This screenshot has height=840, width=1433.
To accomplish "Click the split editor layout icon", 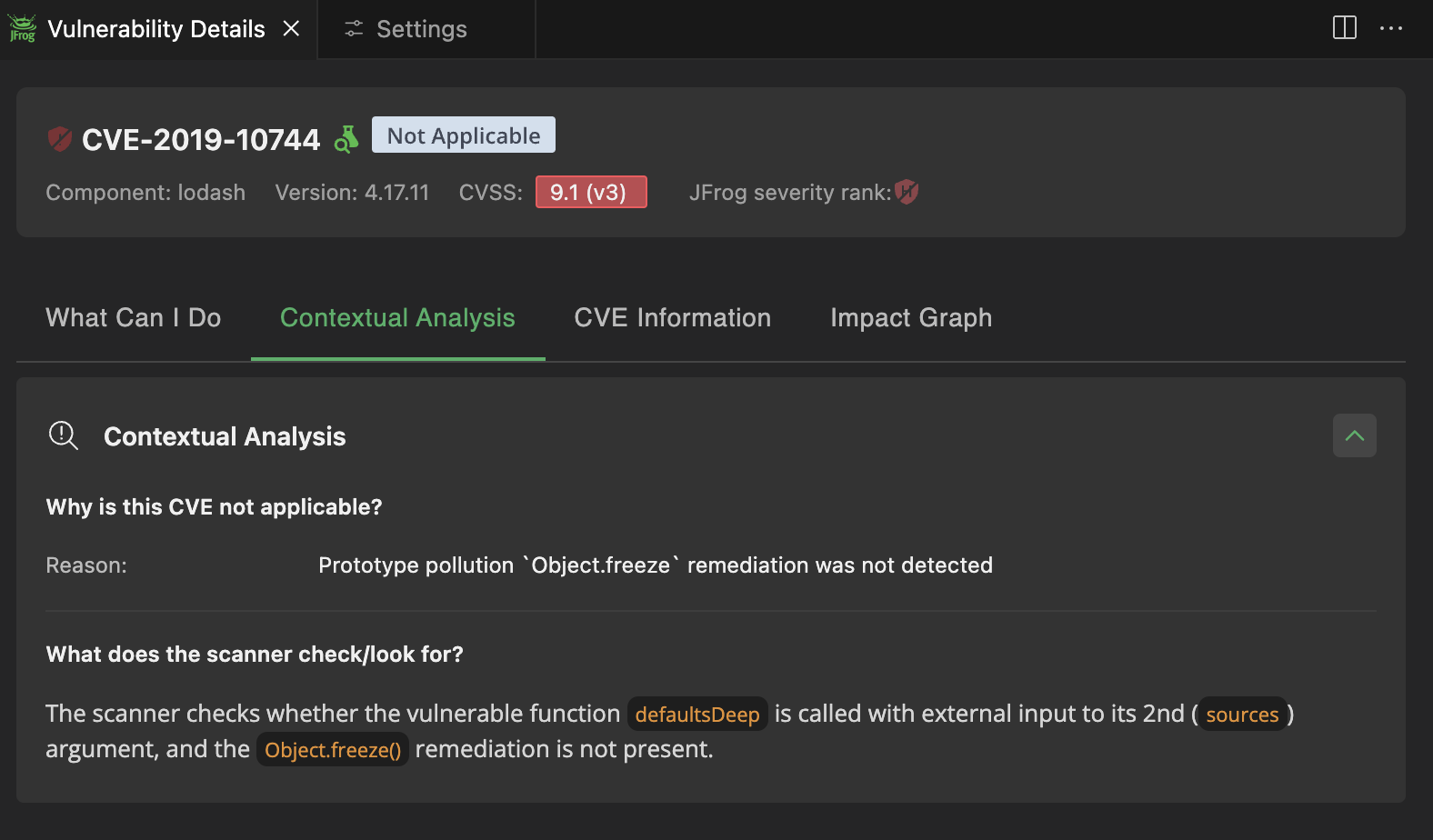I will 1344,28.
